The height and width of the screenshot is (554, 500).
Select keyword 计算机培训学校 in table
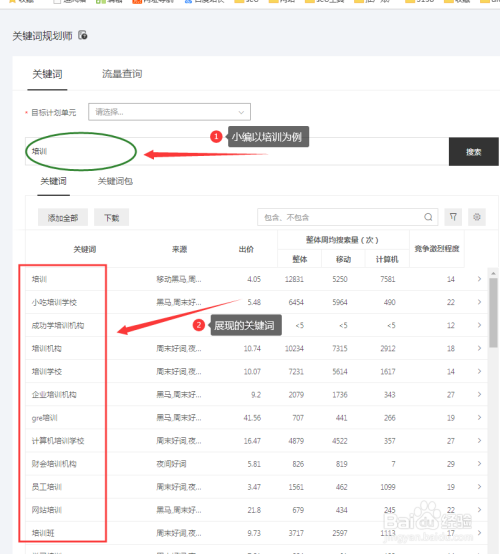tap(58, 441)
